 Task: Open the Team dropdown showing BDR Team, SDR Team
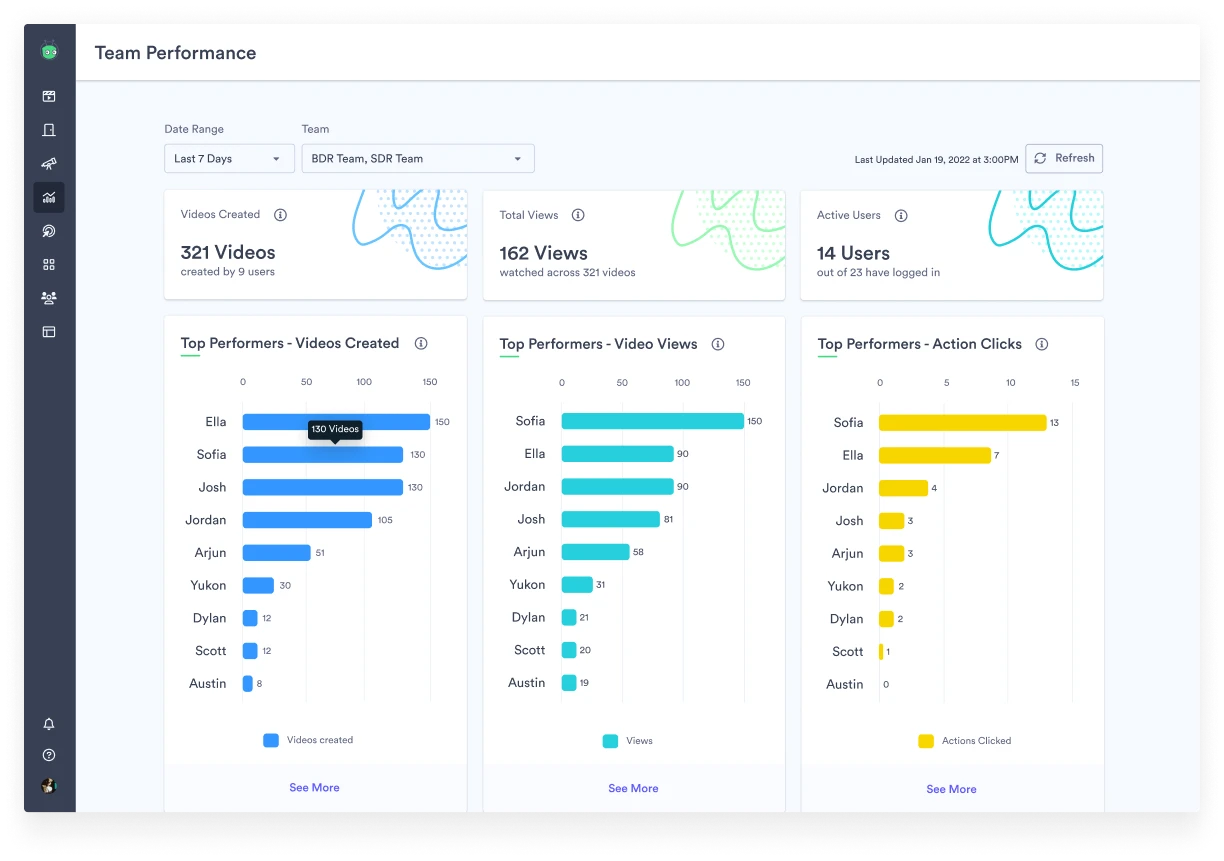[x=418, y=158]
